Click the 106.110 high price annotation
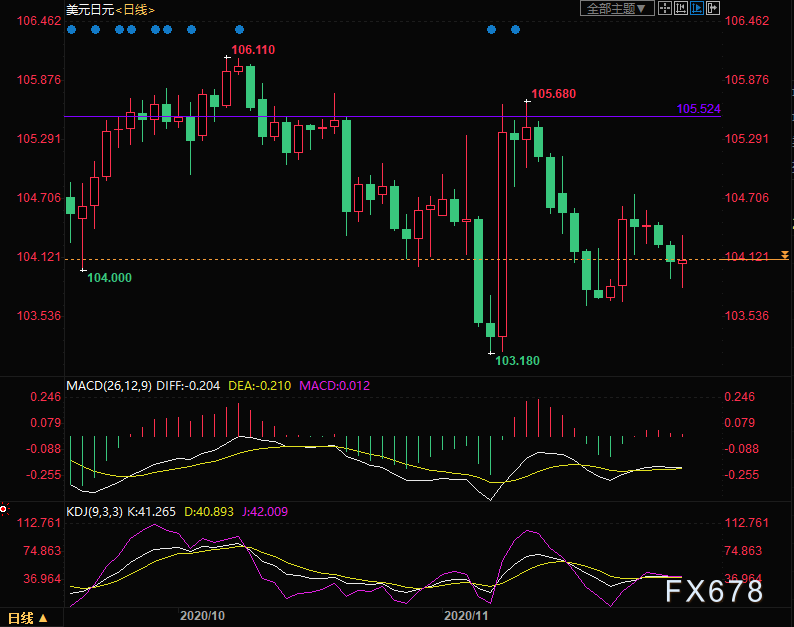This screenshot has width=794, height=627. pyautogui.click(x=253, y=50)
